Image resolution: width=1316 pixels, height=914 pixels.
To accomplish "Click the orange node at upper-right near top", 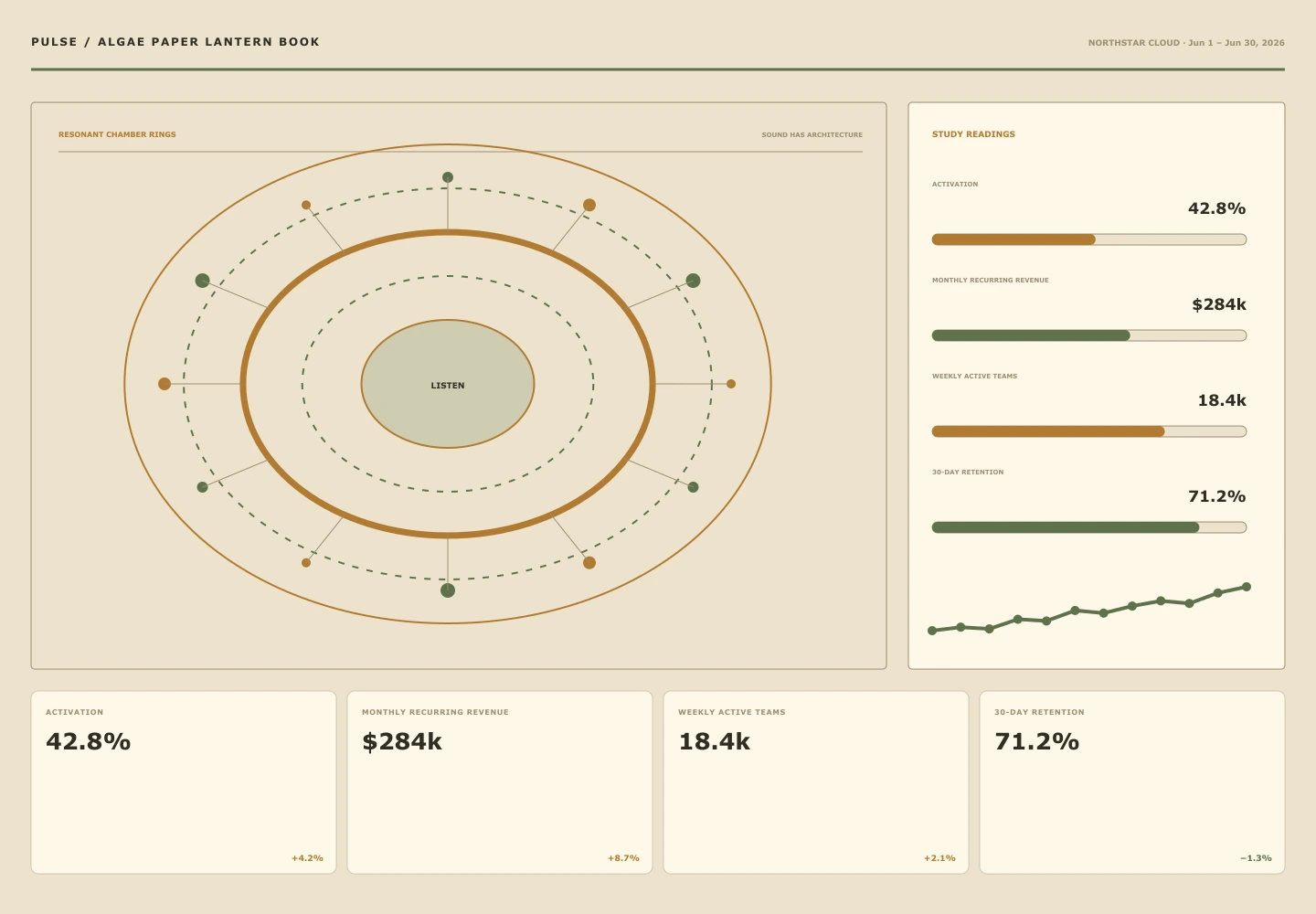I will pyautogui.click(x=589, y=205).
